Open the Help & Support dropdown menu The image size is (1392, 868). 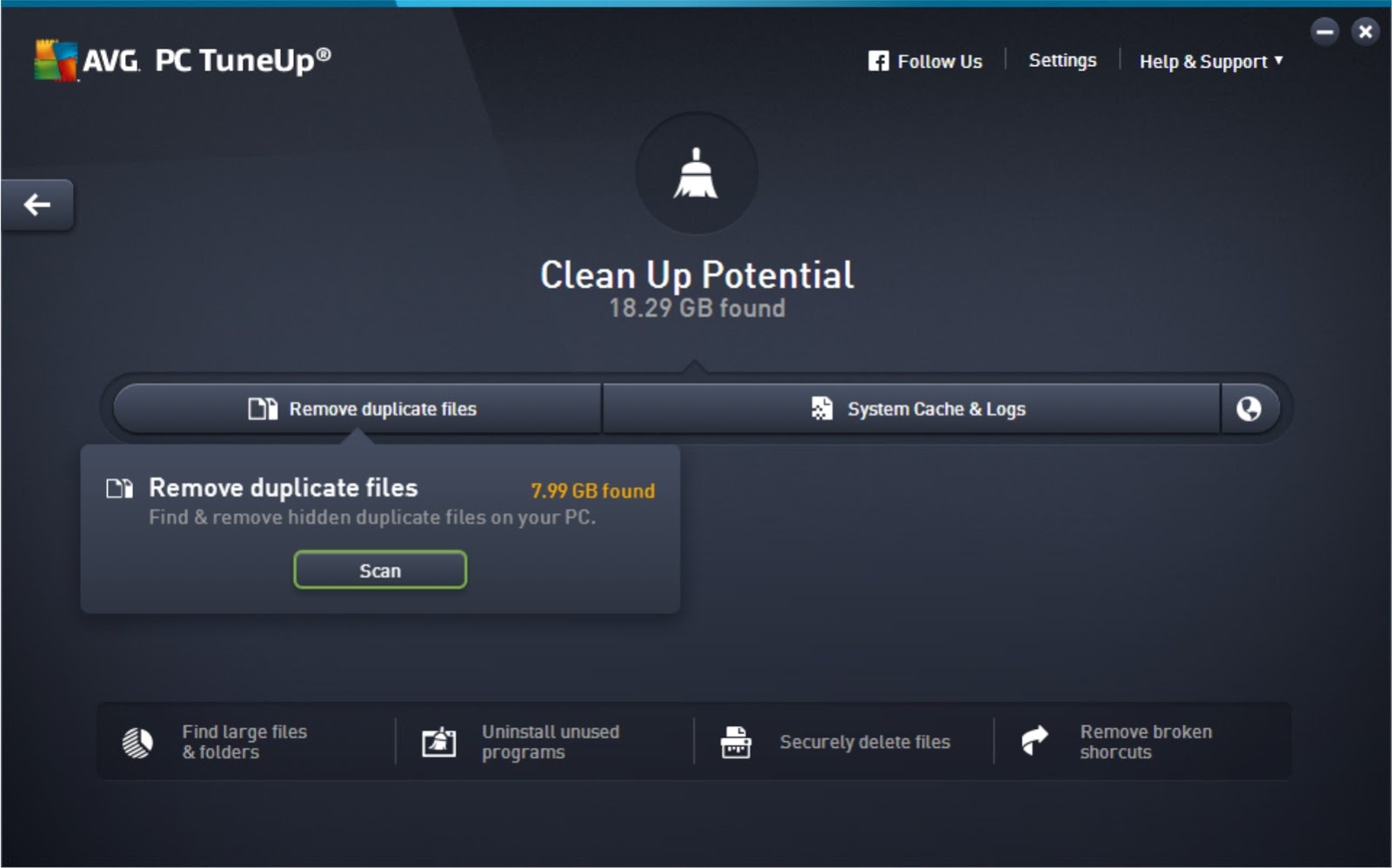1211,62
